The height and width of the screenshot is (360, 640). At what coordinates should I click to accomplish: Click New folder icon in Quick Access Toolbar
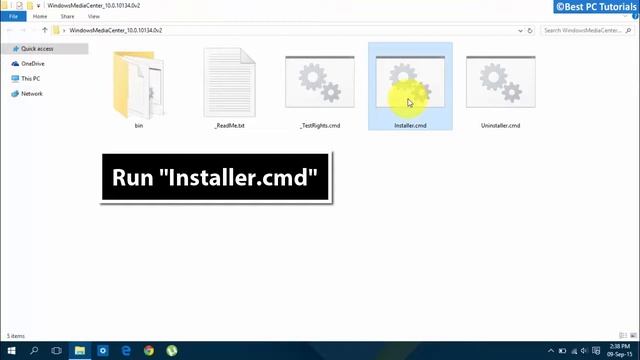(x=30, y=6)
